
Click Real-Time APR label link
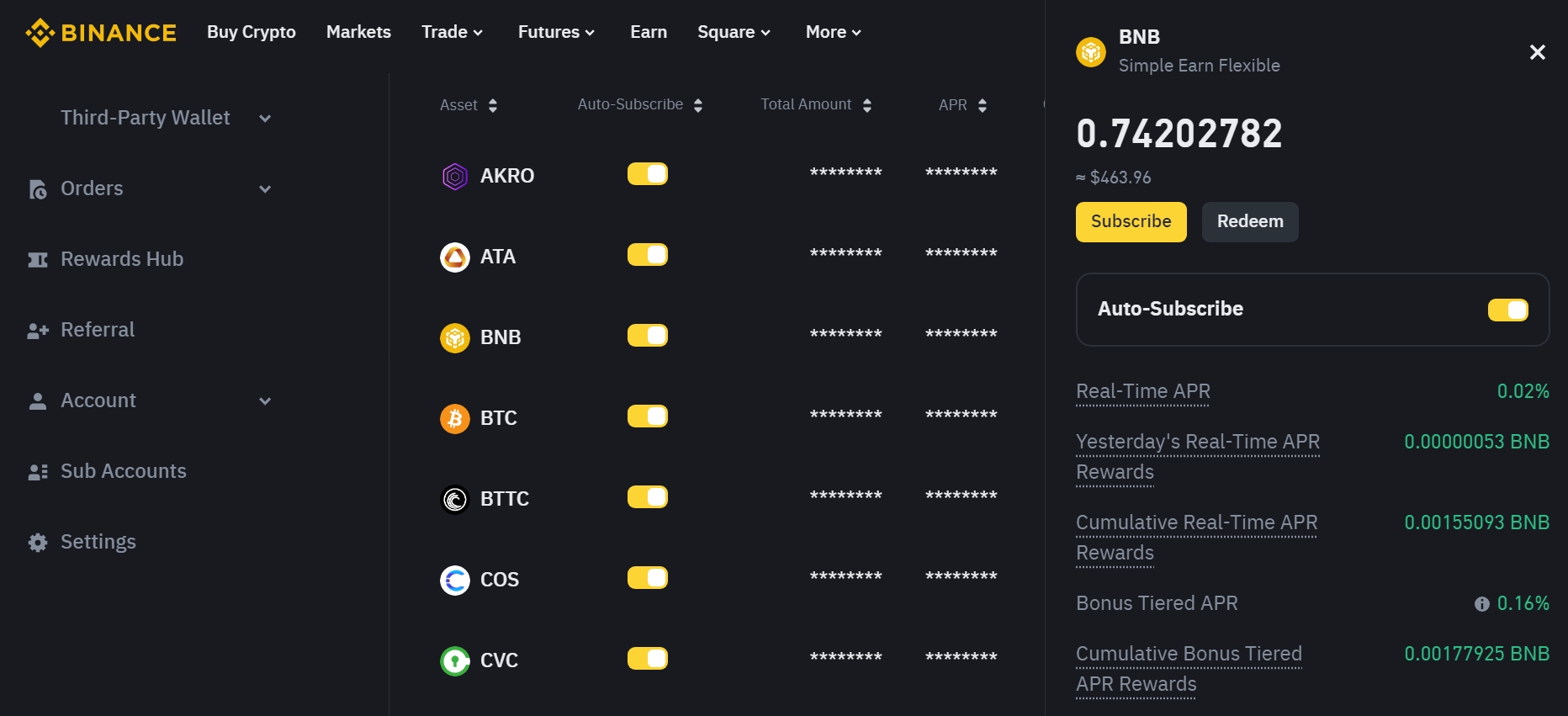tap(1143, 392)
